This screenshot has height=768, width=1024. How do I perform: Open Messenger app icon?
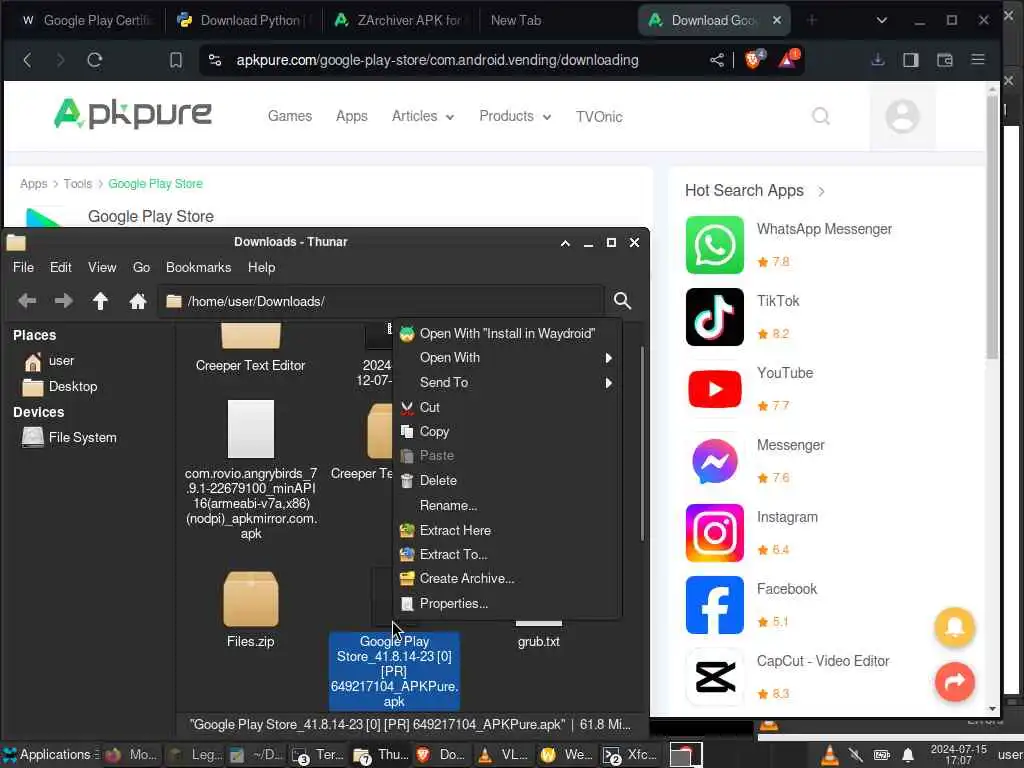pos(714,461)
